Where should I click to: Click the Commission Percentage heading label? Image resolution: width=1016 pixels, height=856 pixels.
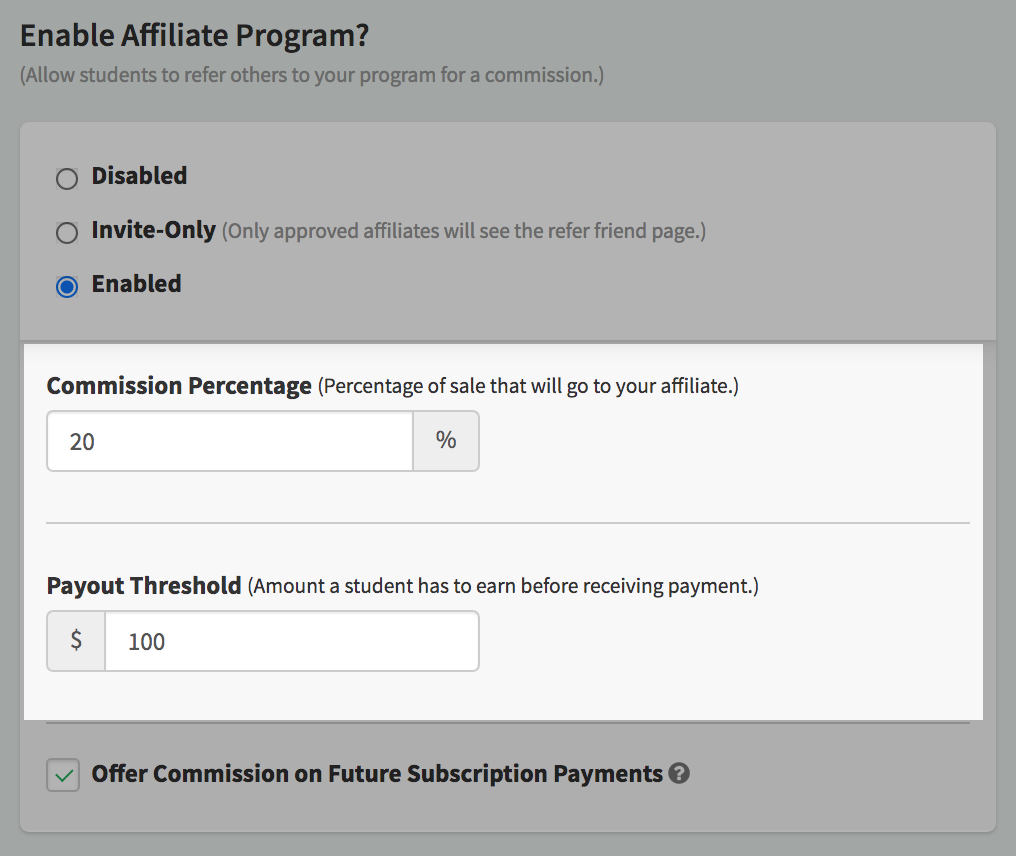179,386
